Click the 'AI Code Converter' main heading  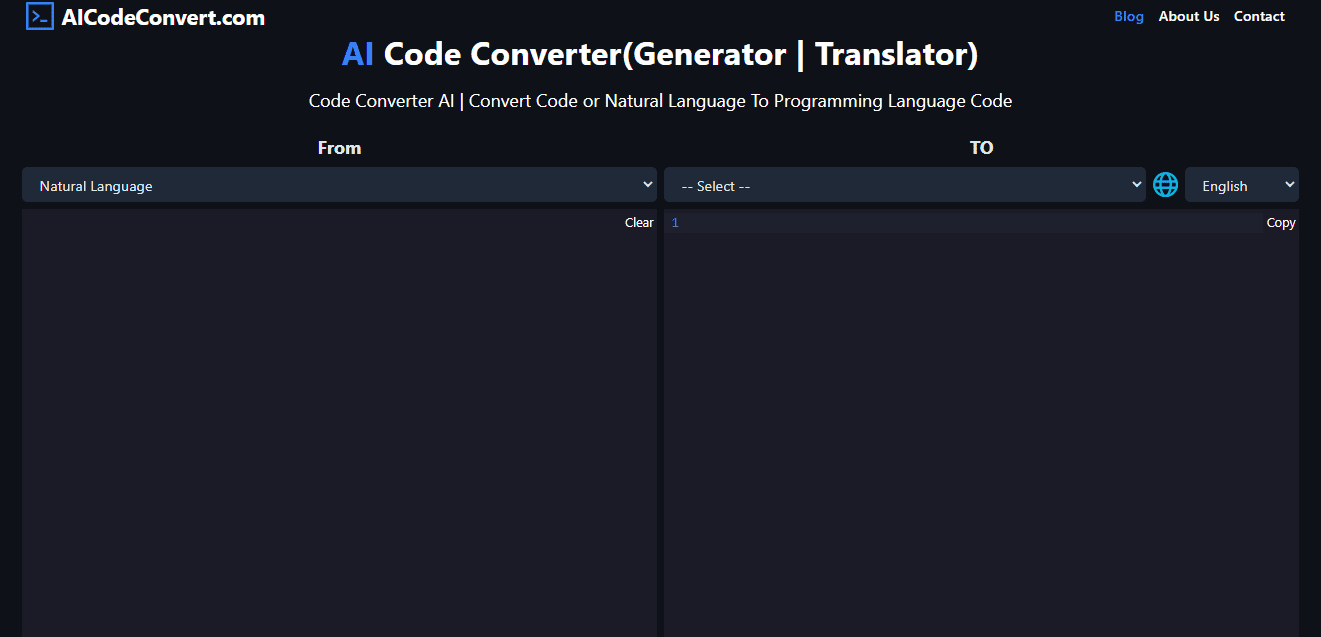660,54
